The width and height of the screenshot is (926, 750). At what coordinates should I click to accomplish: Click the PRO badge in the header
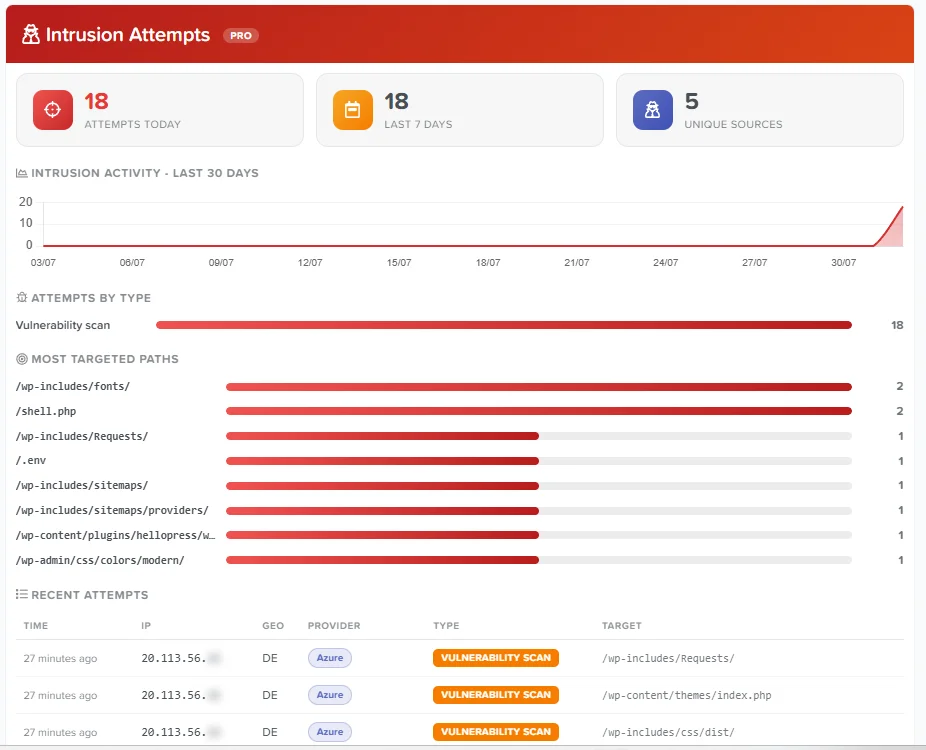(x=241, y=35)
